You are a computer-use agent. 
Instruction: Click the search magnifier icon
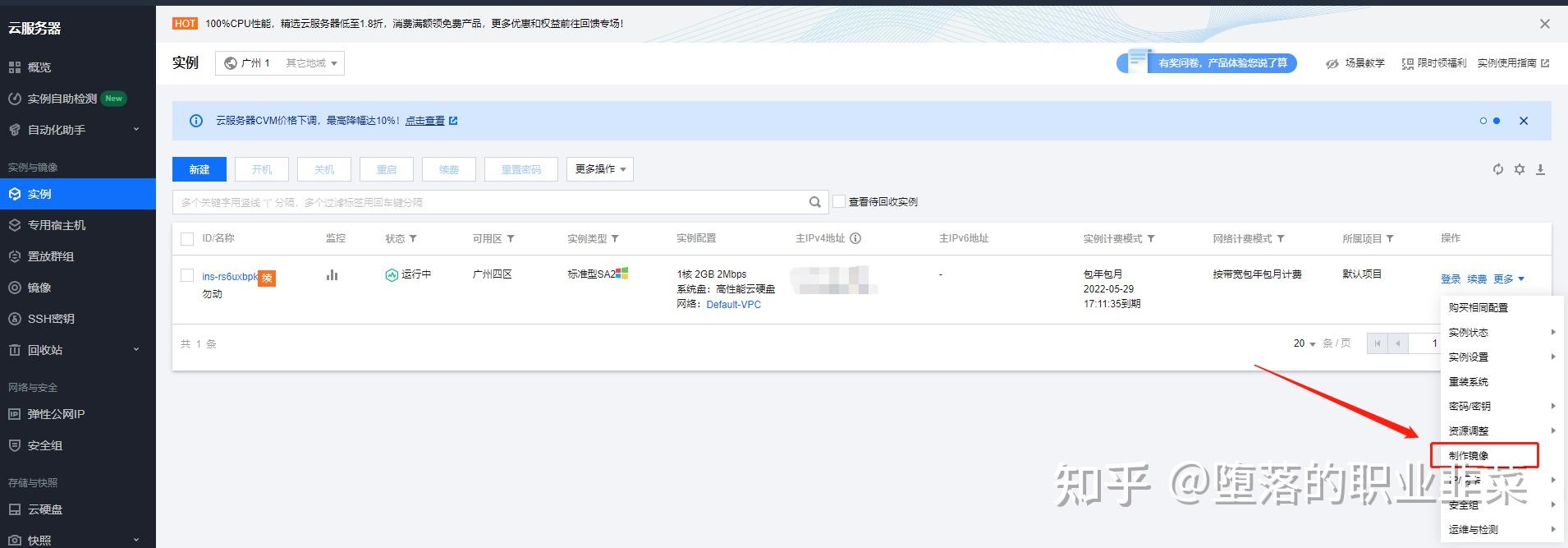pyautogui.click(x=815, y=202)
